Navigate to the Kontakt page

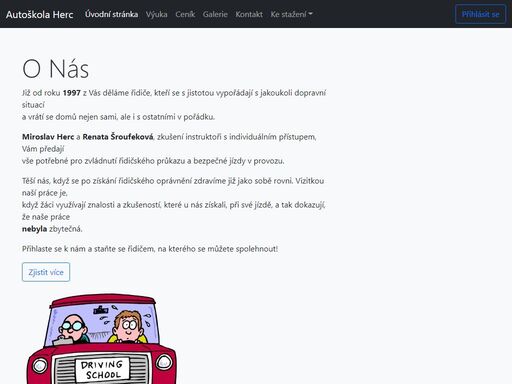[249, 14]
